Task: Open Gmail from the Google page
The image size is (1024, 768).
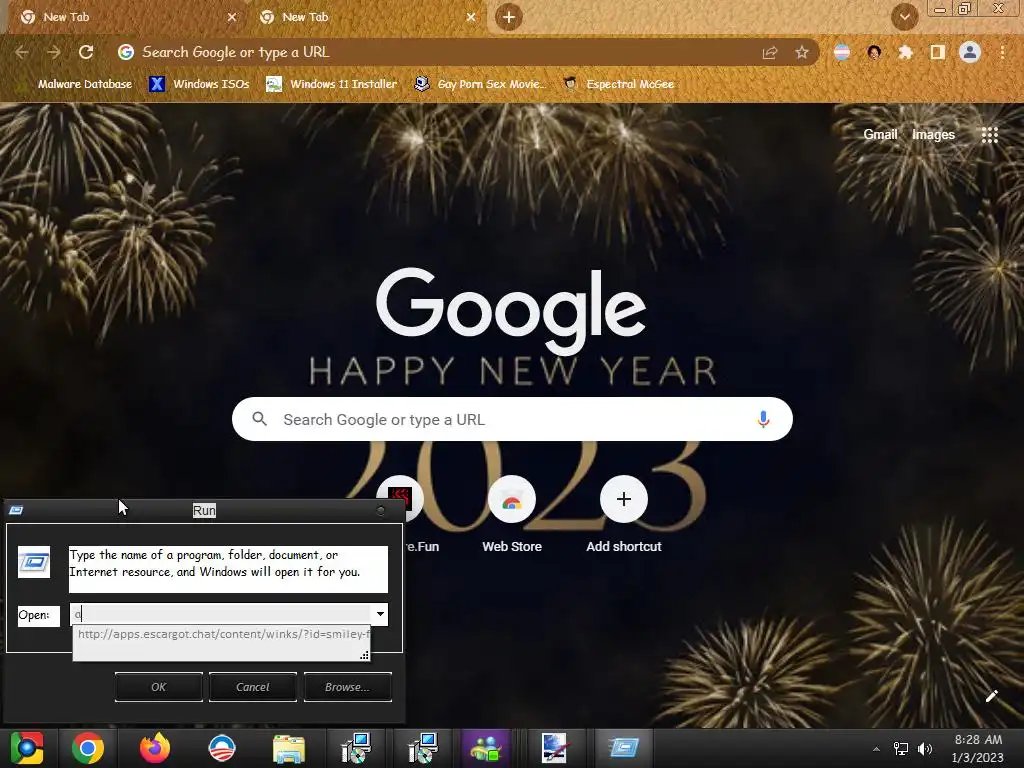Action: point(880,135)
